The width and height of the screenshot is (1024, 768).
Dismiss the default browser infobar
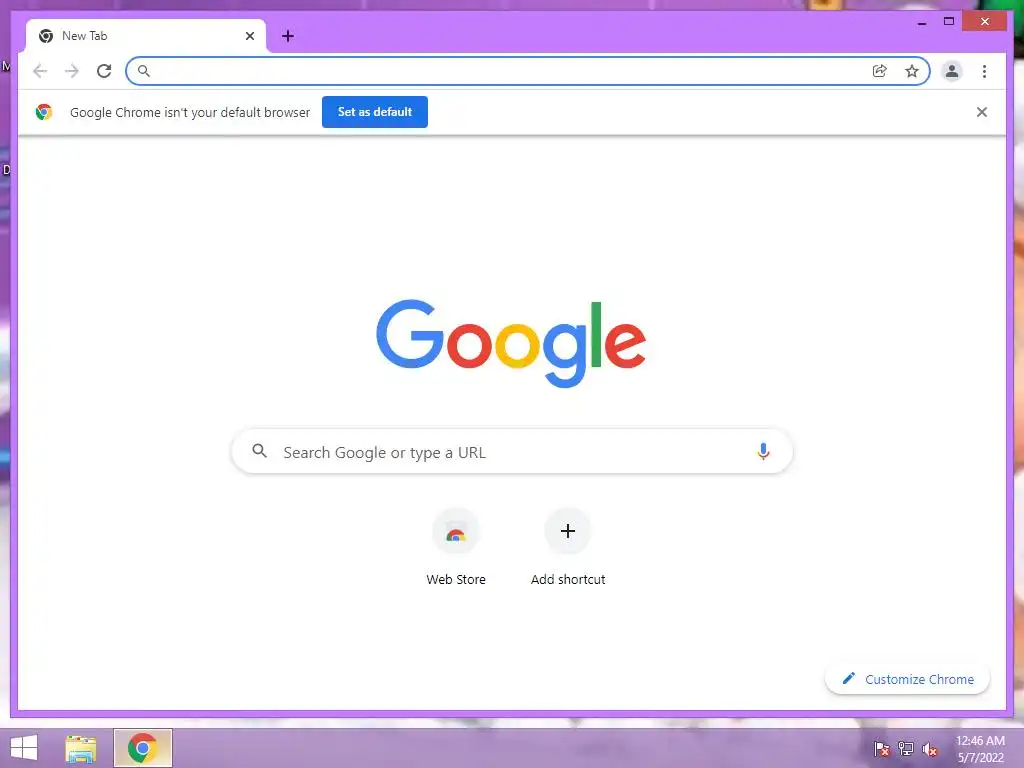(982, 112)
